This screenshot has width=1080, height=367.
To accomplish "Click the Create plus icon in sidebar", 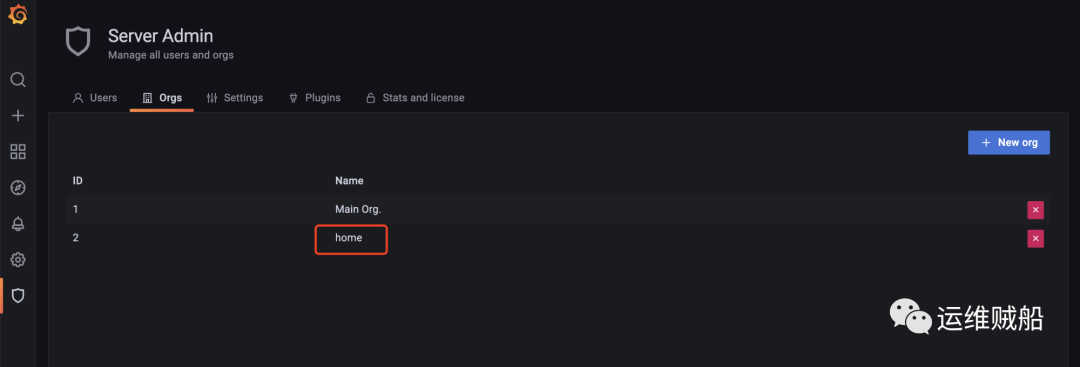I will click(x=18, y=116).
